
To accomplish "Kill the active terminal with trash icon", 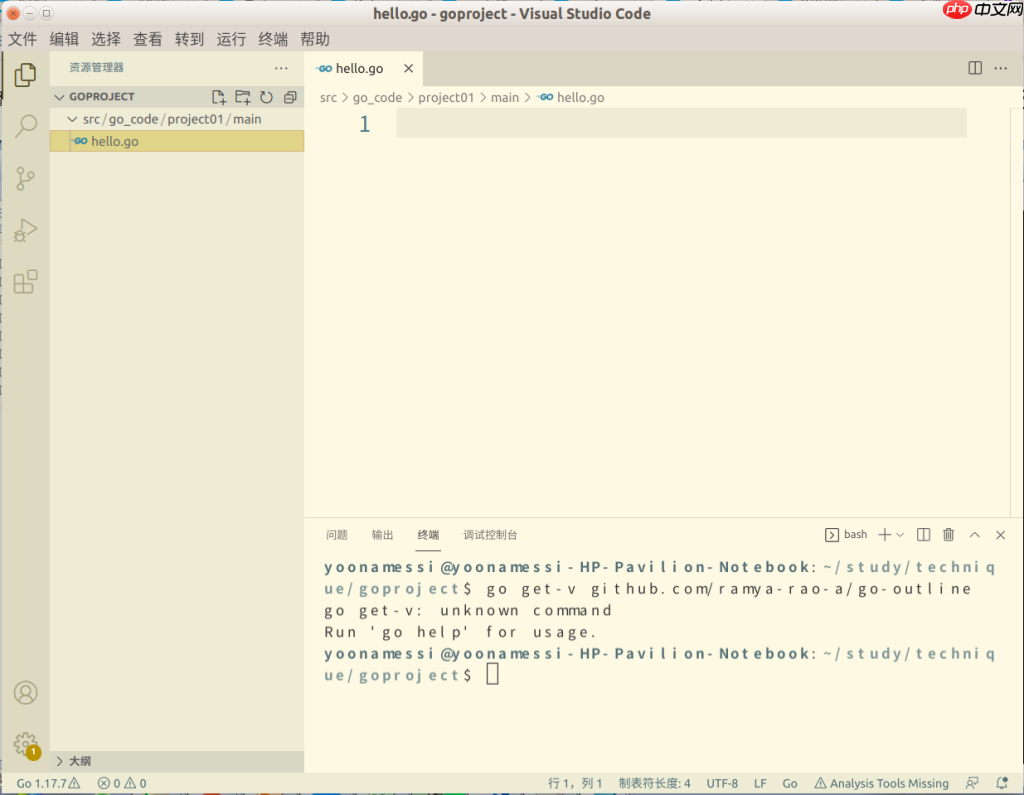I will point(948,534).
